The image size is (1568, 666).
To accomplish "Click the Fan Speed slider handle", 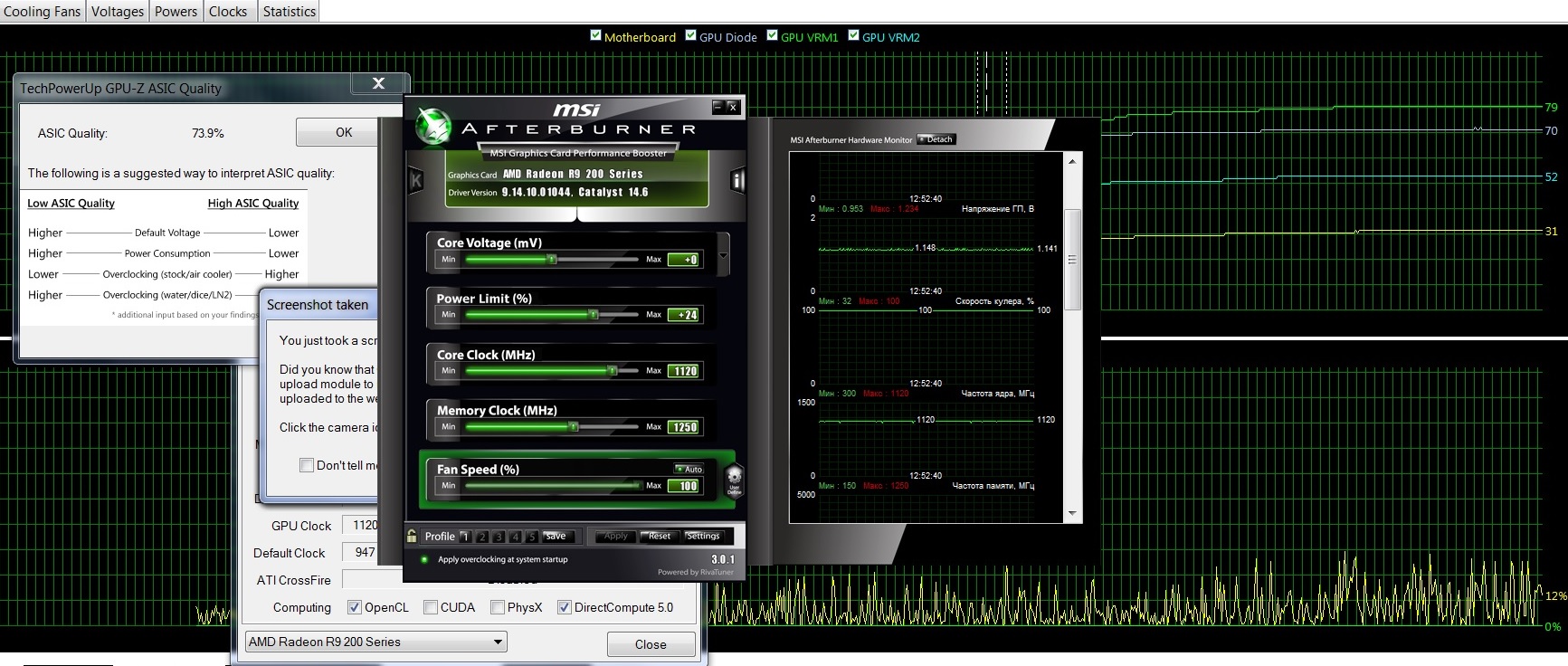I will pyautogui.click(x=639, y=486).
